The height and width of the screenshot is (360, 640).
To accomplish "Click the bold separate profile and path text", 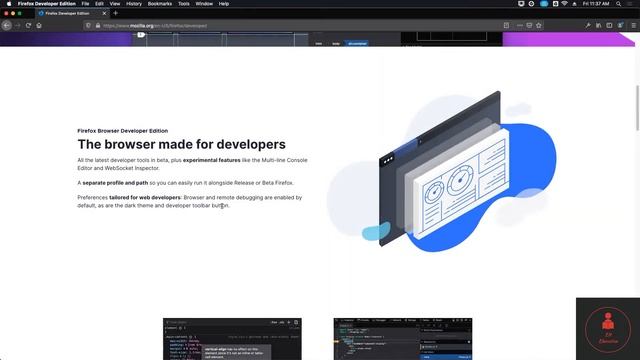I will pos(115,183).
